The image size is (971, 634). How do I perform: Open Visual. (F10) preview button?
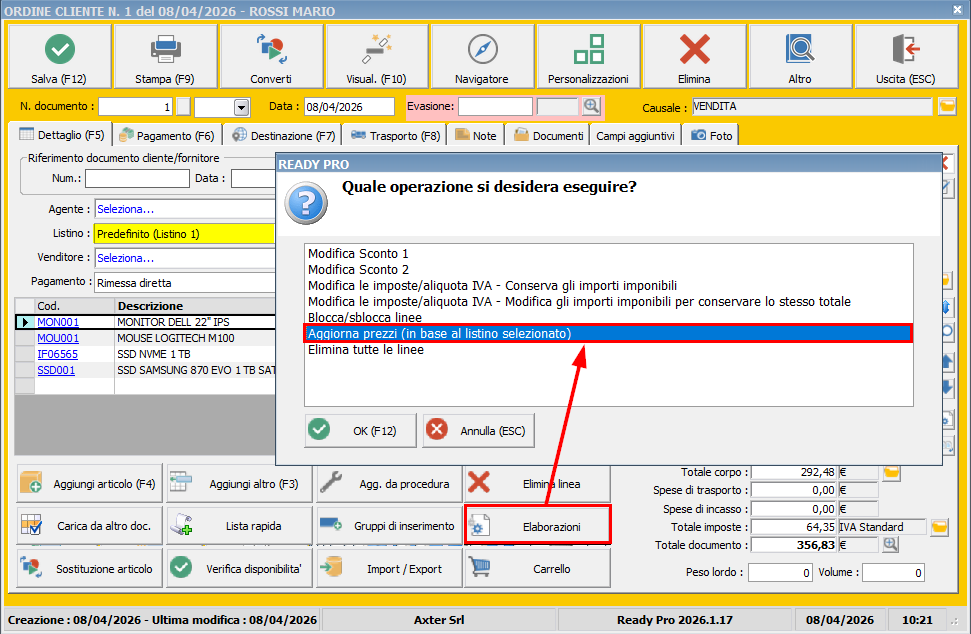pyautogui.click(x=377, y=56)
